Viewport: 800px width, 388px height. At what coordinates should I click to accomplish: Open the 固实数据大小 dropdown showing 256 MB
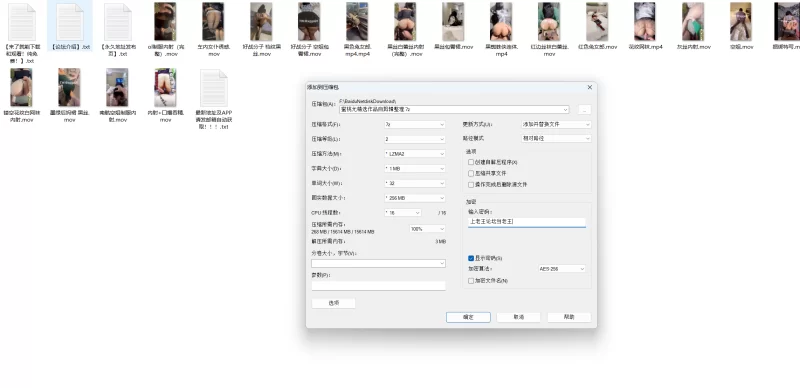click(415, 198)
